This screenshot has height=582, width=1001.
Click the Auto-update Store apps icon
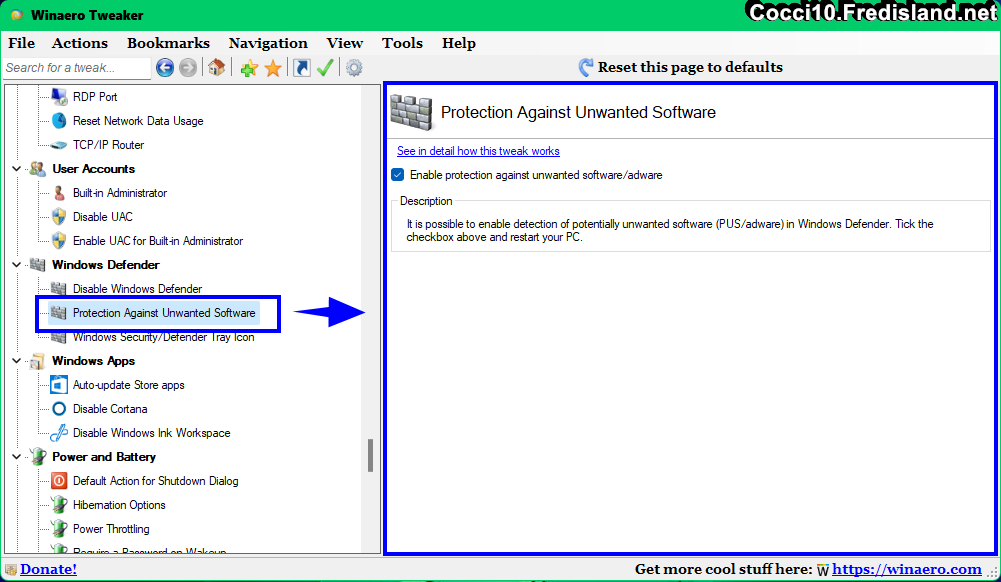coord(59,385)
